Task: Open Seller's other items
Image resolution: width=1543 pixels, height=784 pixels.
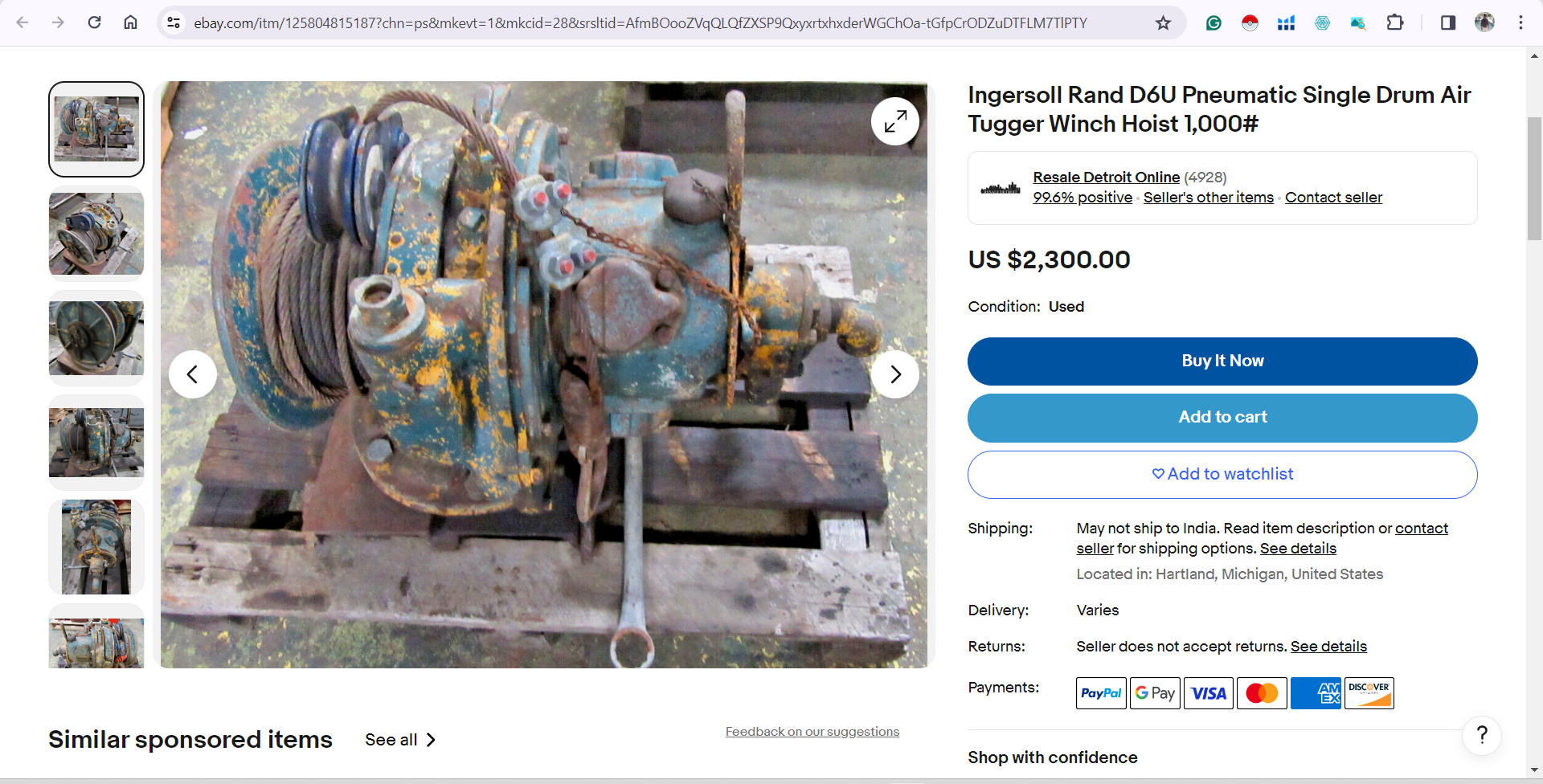Action: pos(1208,198)
